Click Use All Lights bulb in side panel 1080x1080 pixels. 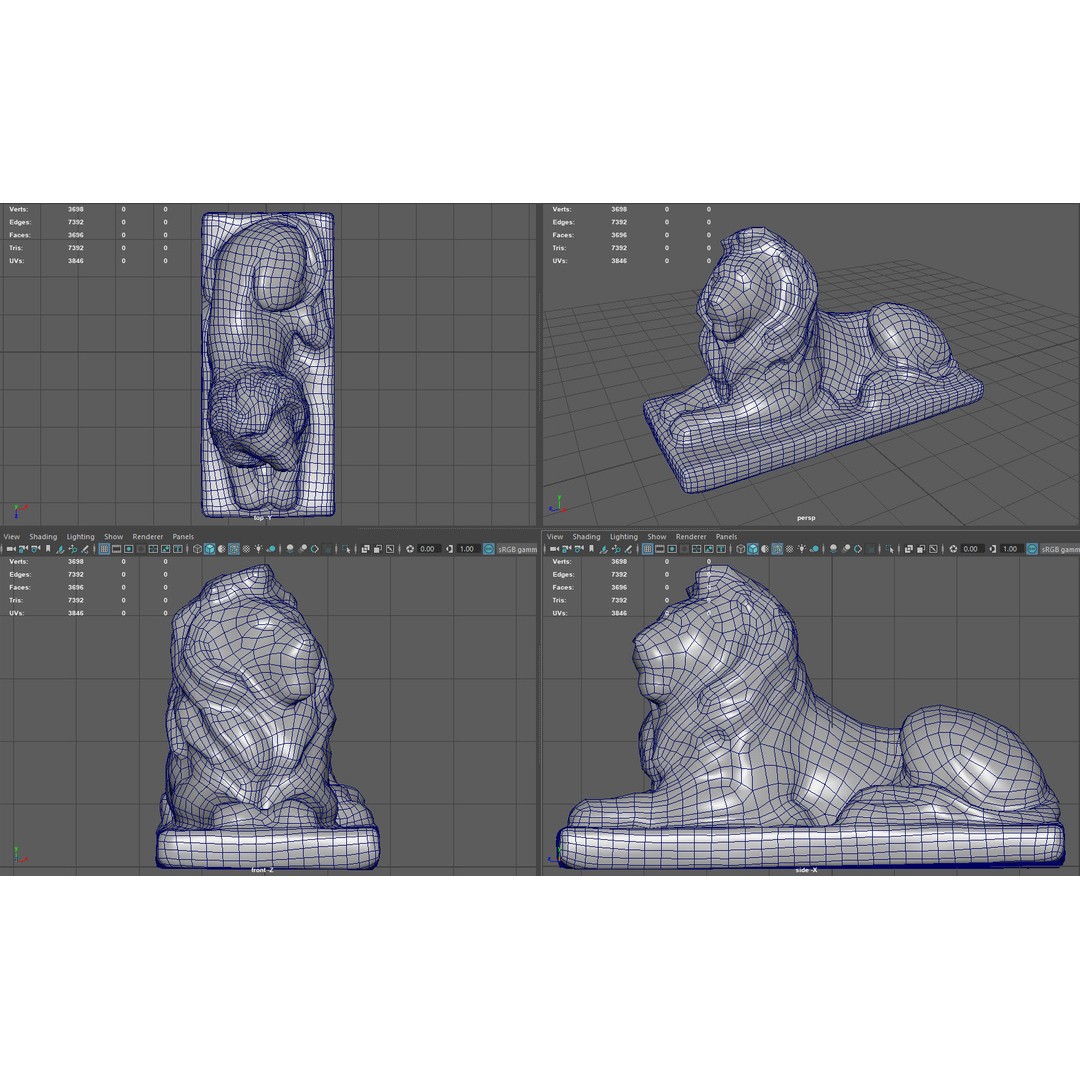click(x=802, y=549)
